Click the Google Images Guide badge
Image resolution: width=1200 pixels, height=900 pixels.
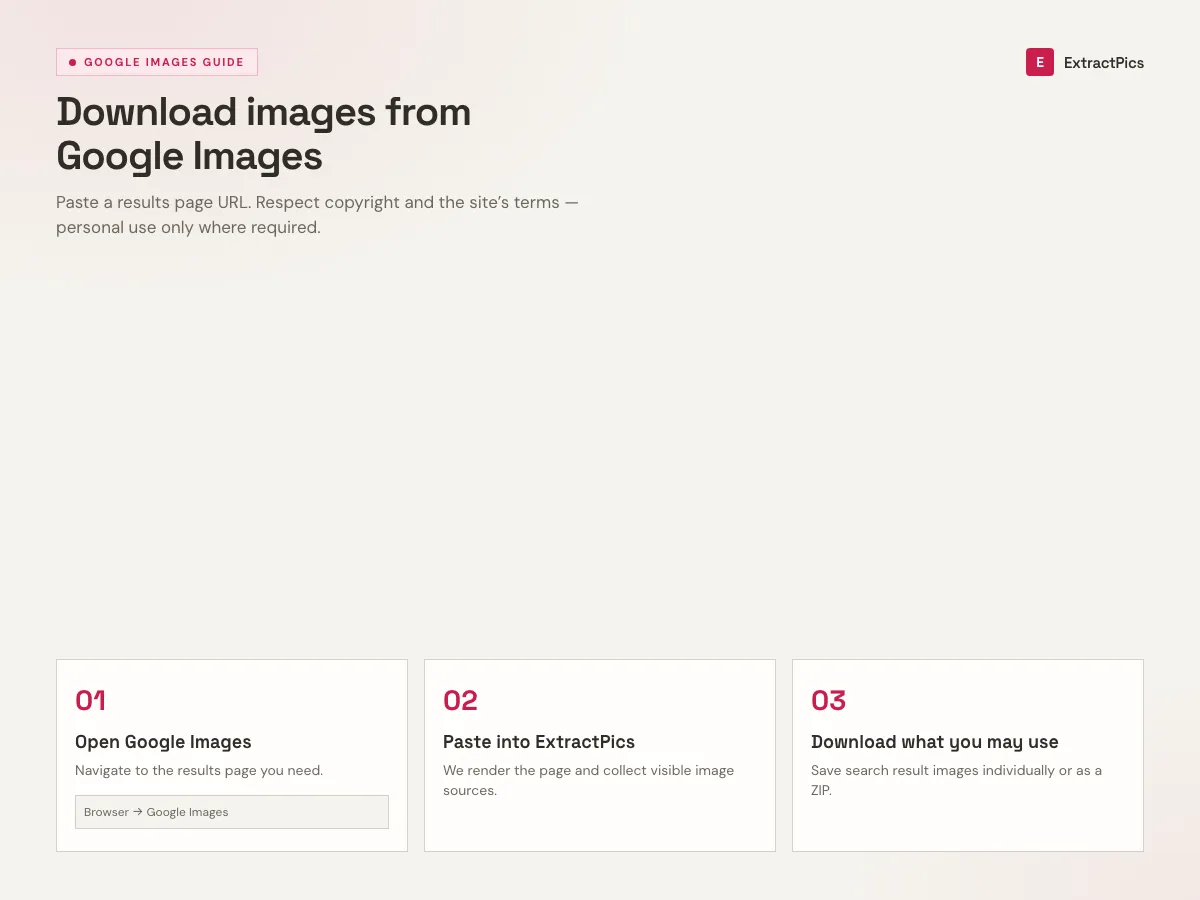click(157, 62)
